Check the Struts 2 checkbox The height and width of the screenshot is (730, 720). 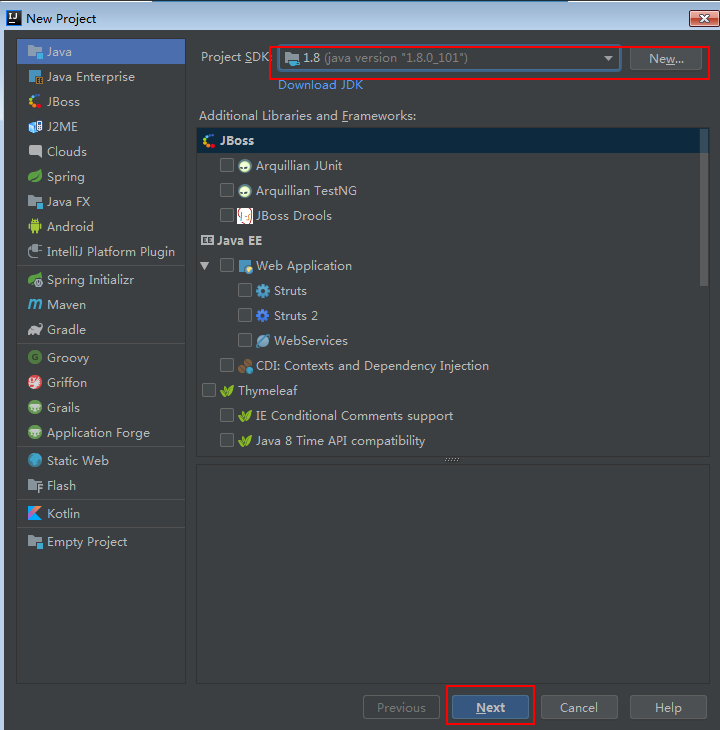pos(245,315)
